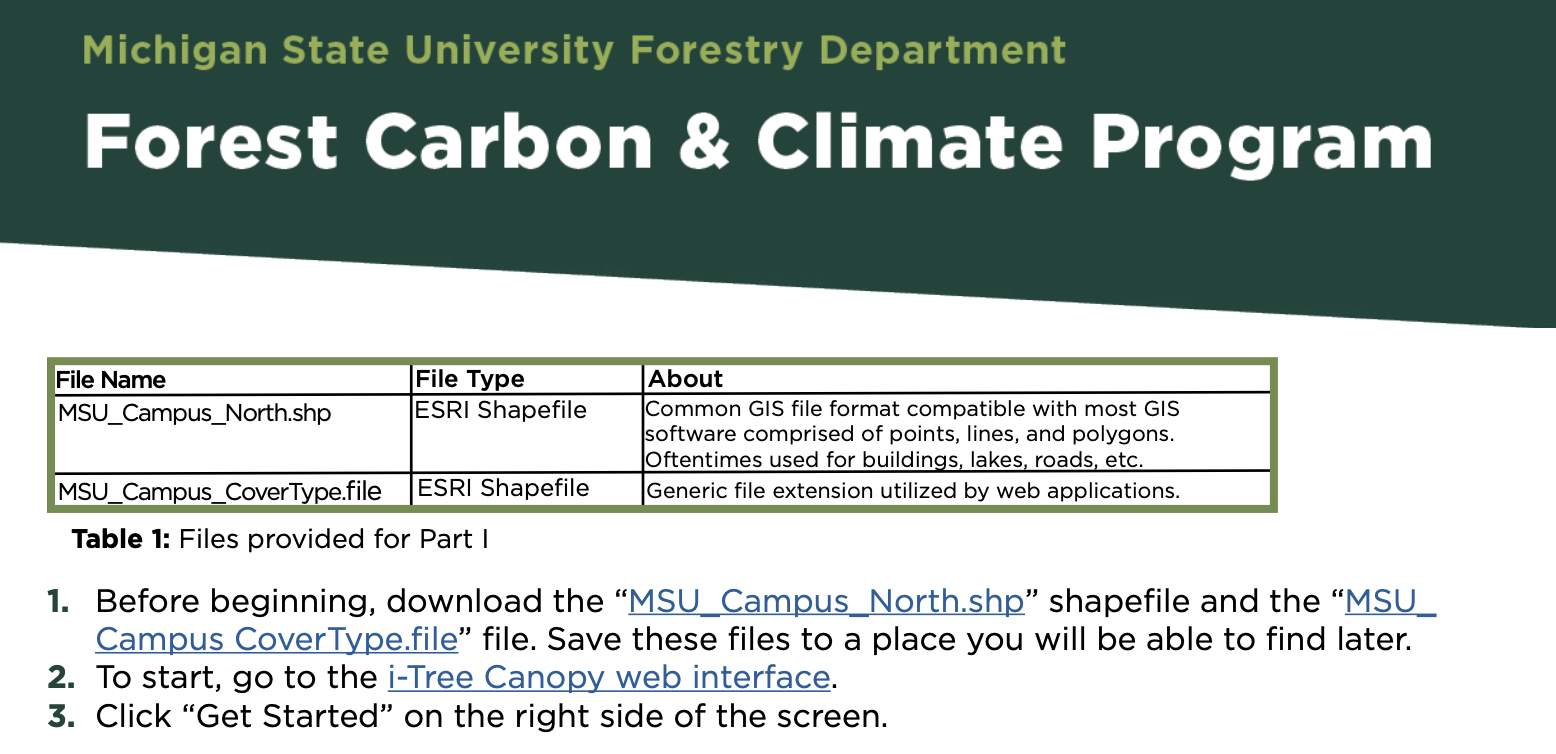Screen dimensions: 1556x754
Task: Click the Table 1 caption text
Action: tap(280, 540)
